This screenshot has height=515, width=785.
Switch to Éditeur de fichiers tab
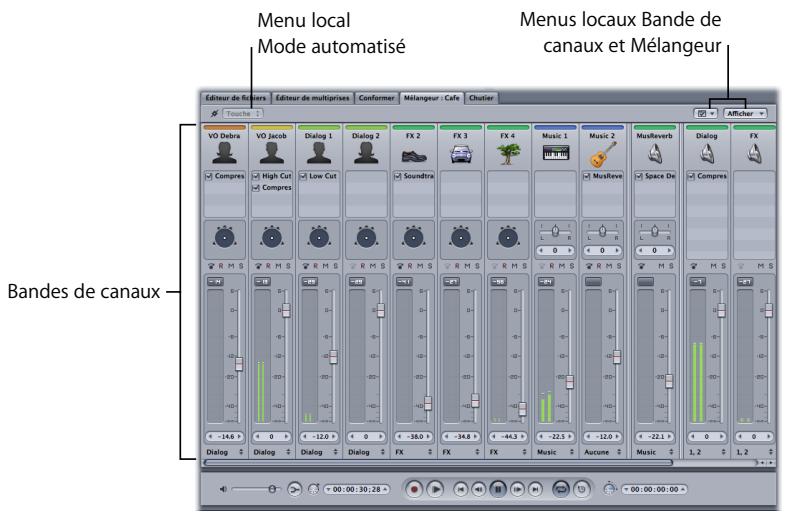tap(235, 98)
